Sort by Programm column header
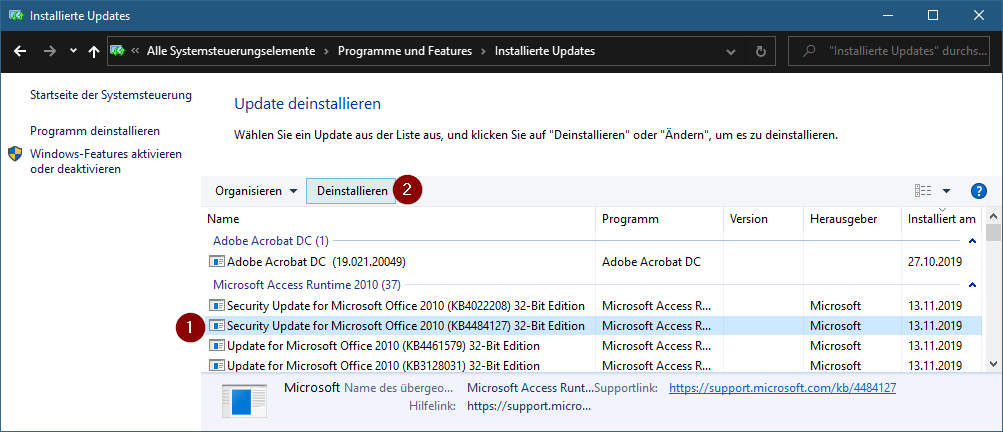1003x432 pixels. click(659, 219)
